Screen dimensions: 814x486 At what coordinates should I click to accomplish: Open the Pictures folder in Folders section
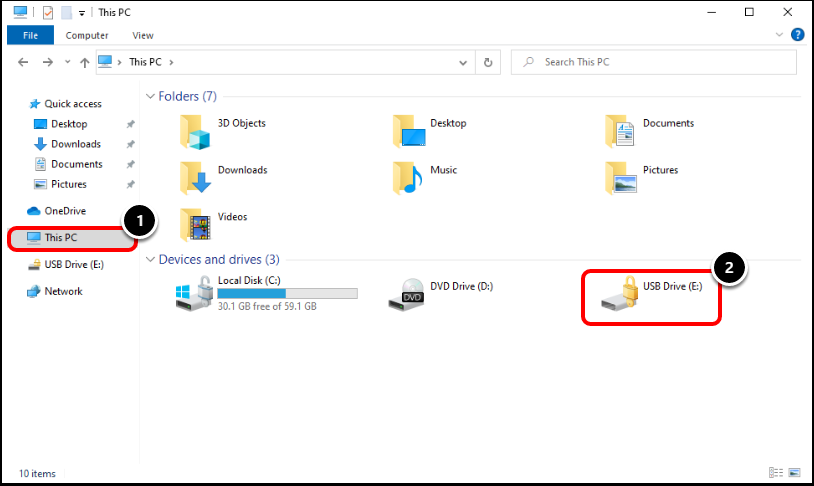pyautogui.click(x=642, y=178)
